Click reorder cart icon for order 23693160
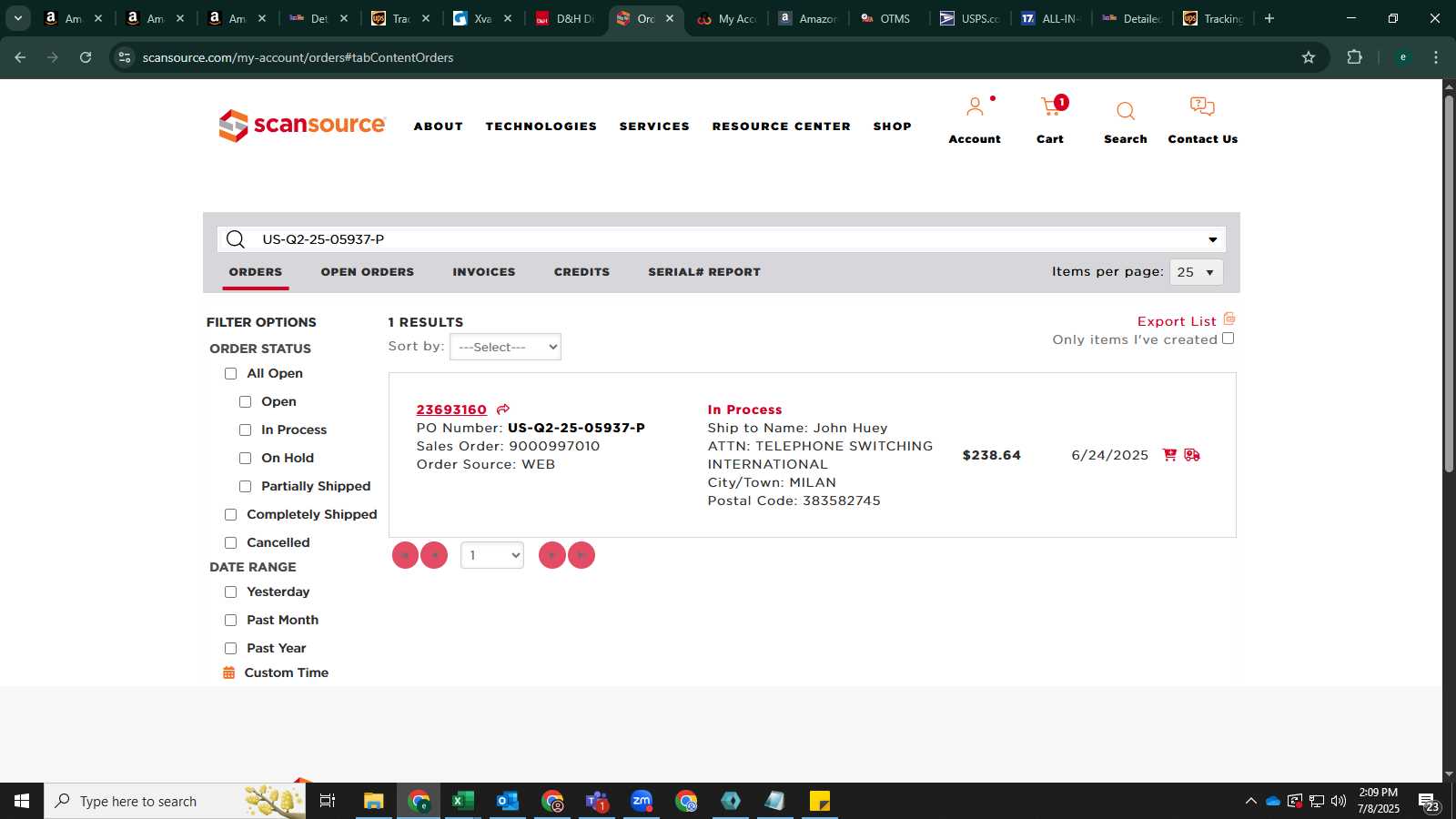Image resolution: width=1456 pixels, height=819 pixels. (x=1169, y=455)
